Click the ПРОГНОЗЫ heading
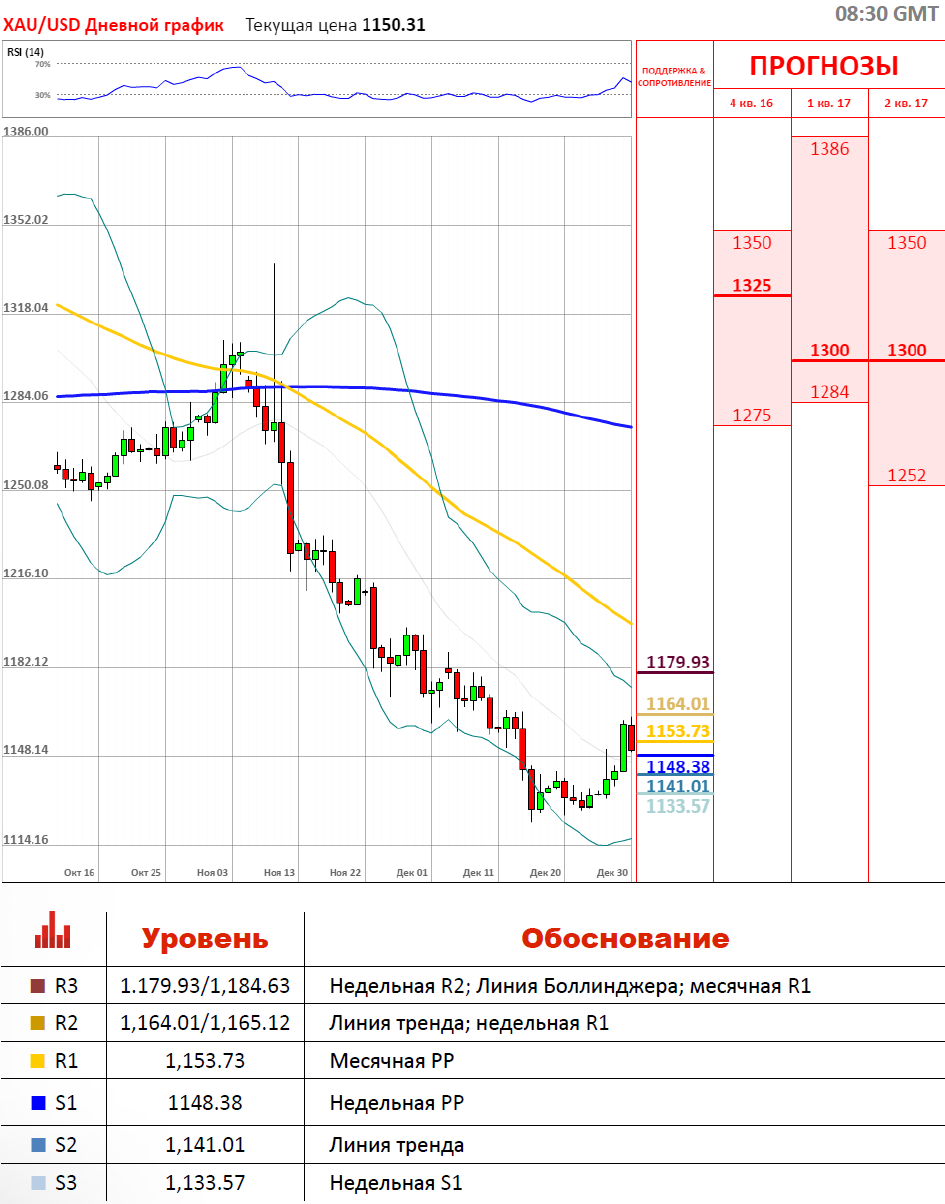The width and height of the screenshot is (945, 1204). tap(824, 66)
